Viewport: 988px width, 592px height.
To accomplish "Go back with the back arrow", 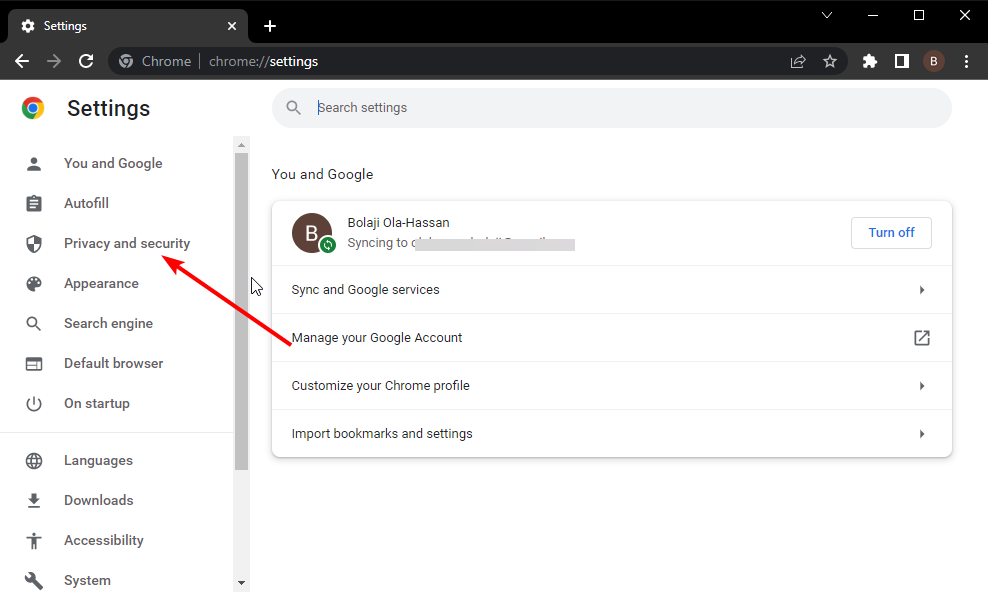I will pos(22,61).
